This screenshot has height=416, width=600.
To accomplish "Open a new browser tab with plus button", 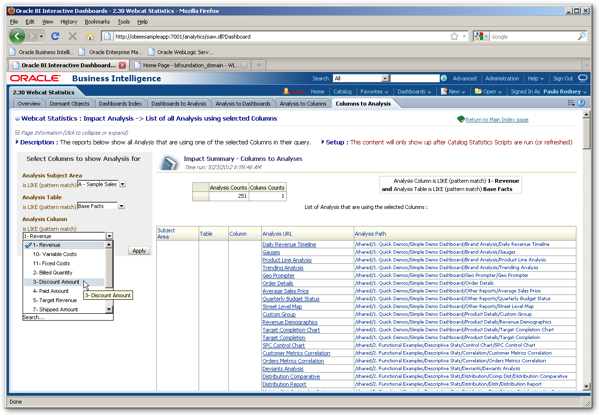I will (259, 65).
